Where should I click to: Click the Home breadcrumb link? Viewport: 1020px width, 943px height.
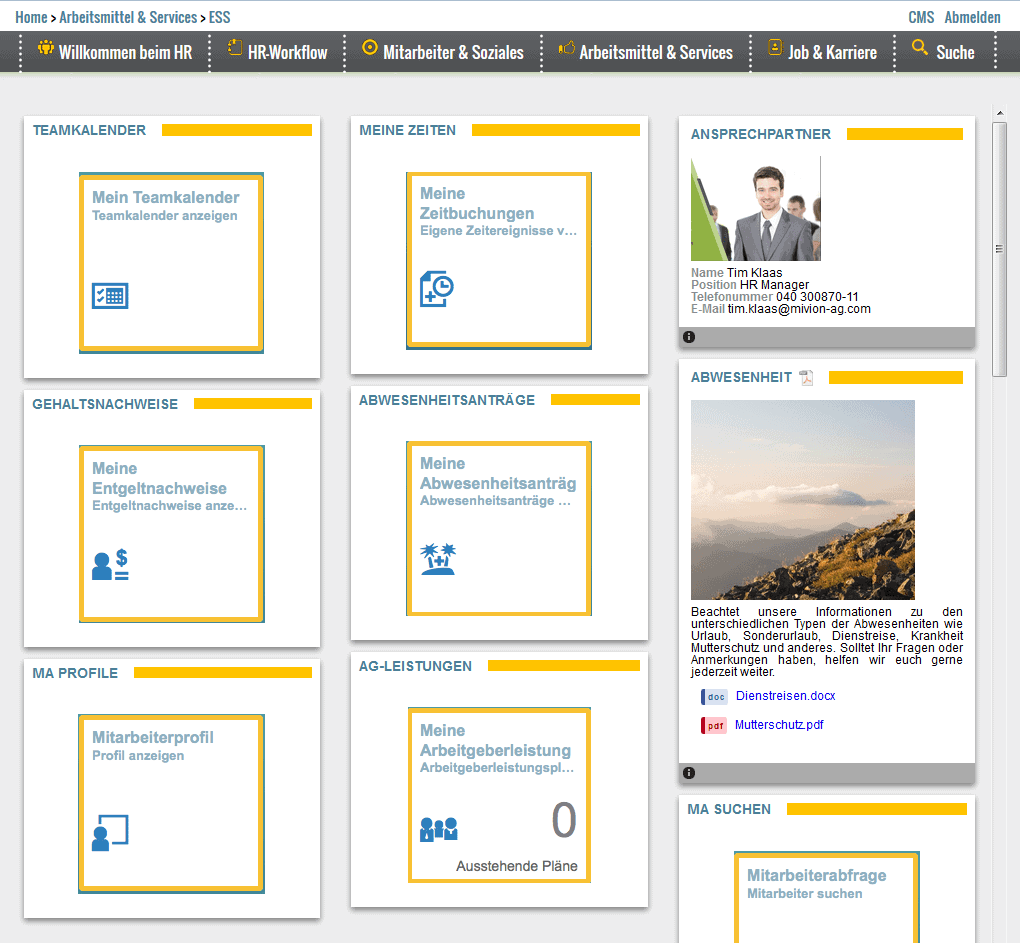(31, 18)
